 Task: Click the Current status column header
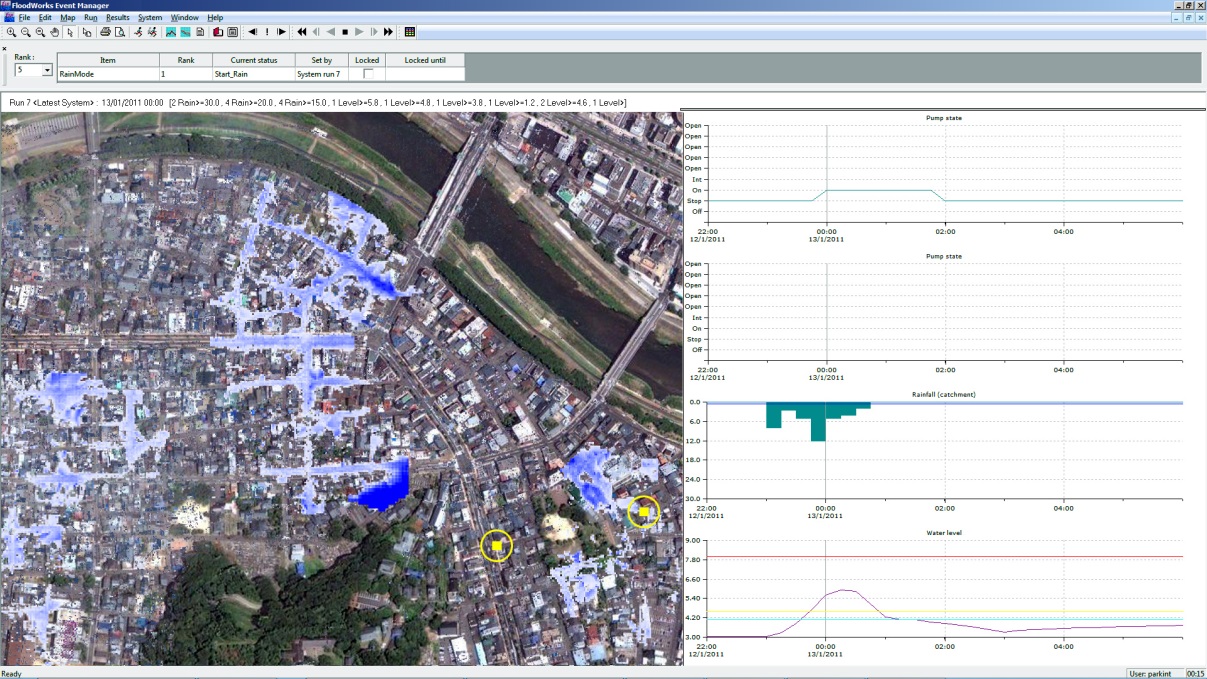point(253,60)
